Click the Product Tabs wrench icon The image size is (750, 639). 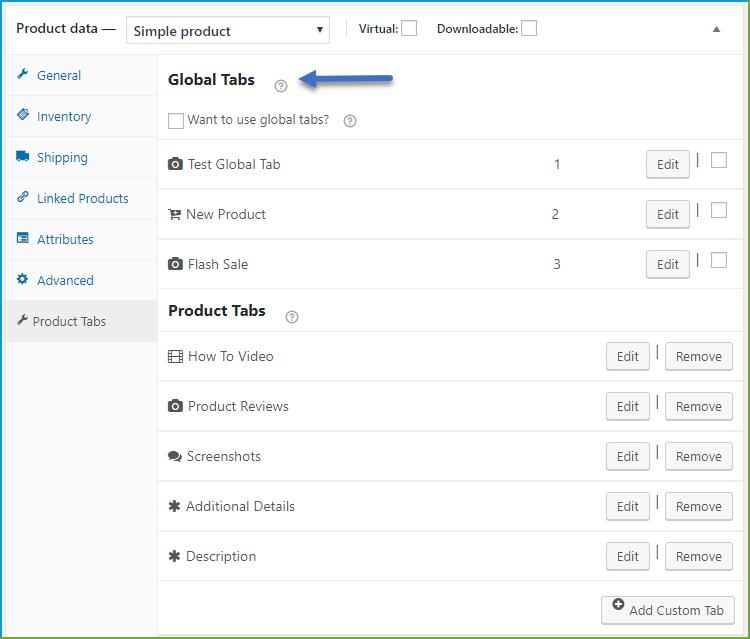tap(22, 320)
